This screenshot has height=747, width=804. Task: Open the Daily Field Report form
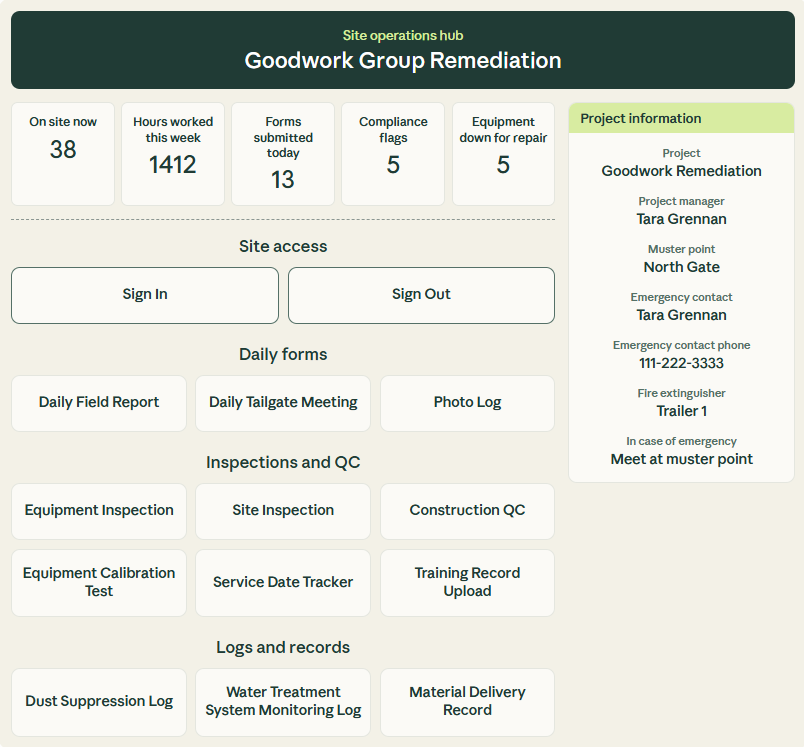[x=99, y=403]
